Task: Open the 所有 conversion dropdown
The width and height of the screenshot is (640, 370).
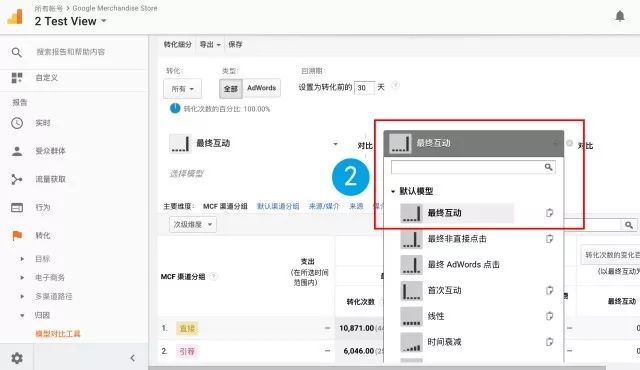Action: (182, 89)
